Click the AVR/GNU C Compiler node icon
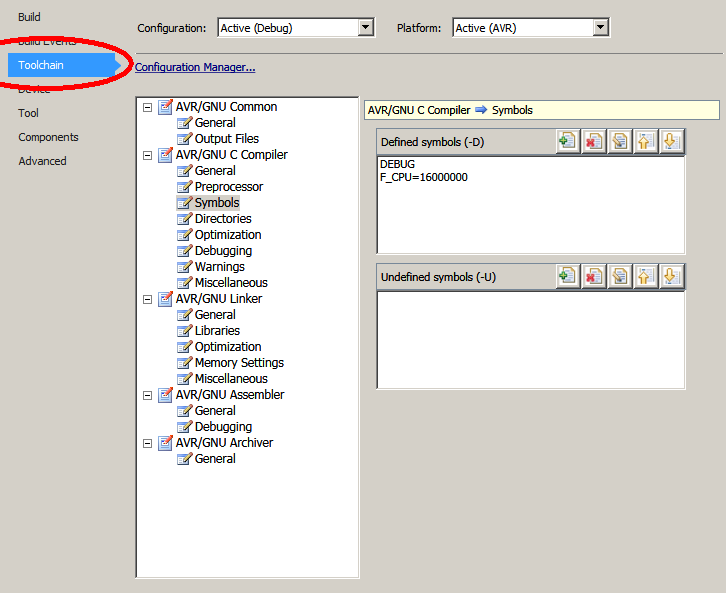726x593 pixels. point(165,155)
